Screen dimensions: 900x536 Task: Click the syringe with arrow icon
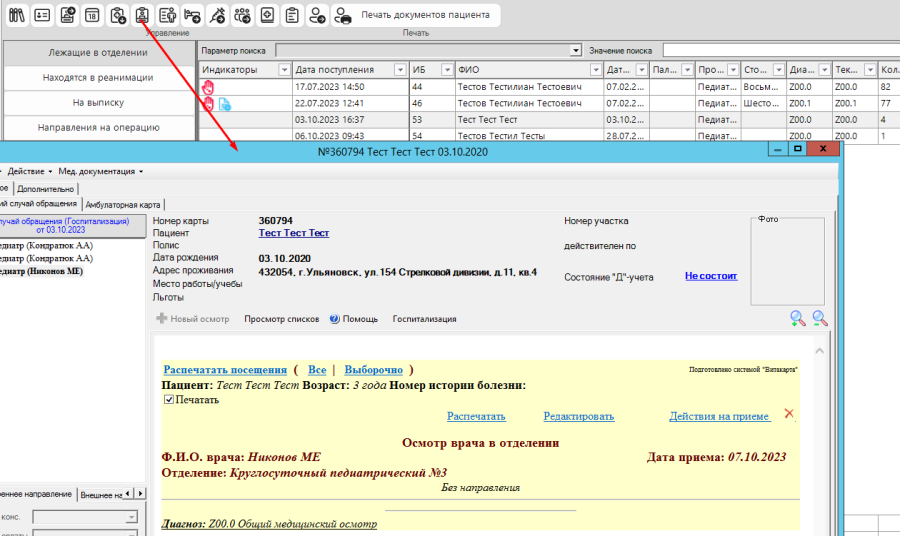pyautogui.click(x=217, y=15)
